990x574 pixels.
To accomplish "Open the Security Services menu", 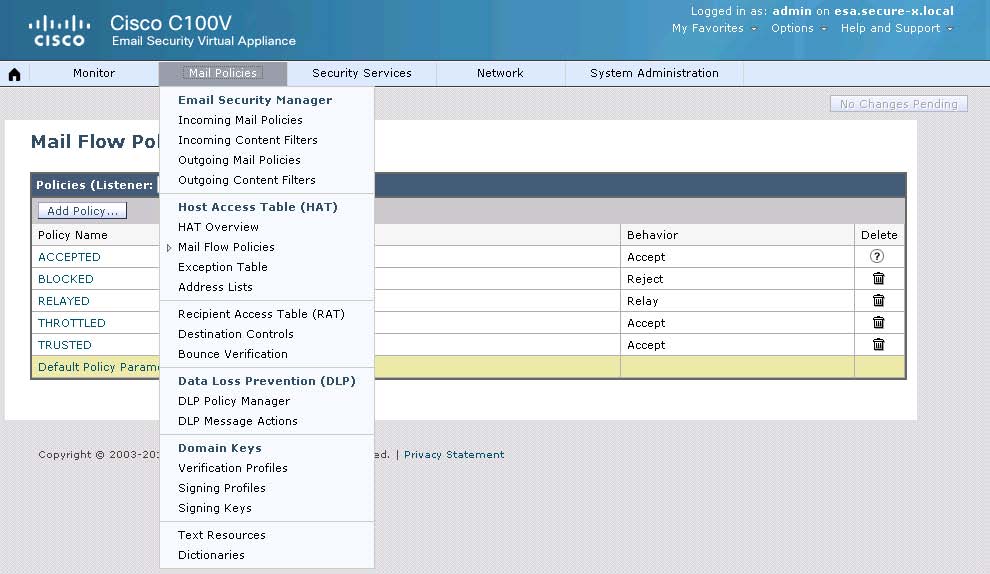I will [x=362, y=73].
